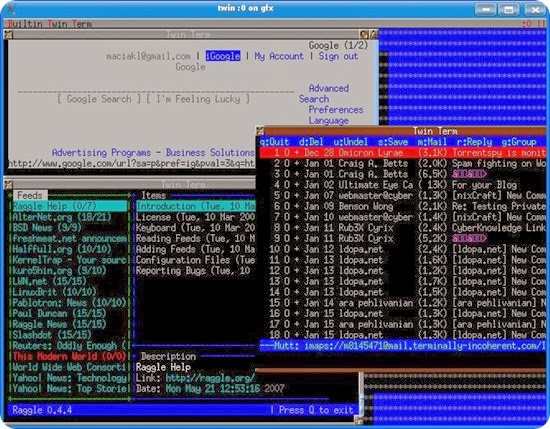Follow the iGoogle link
Image resolution: width=550 pixels, height=429 pixels.
point(223,56)
